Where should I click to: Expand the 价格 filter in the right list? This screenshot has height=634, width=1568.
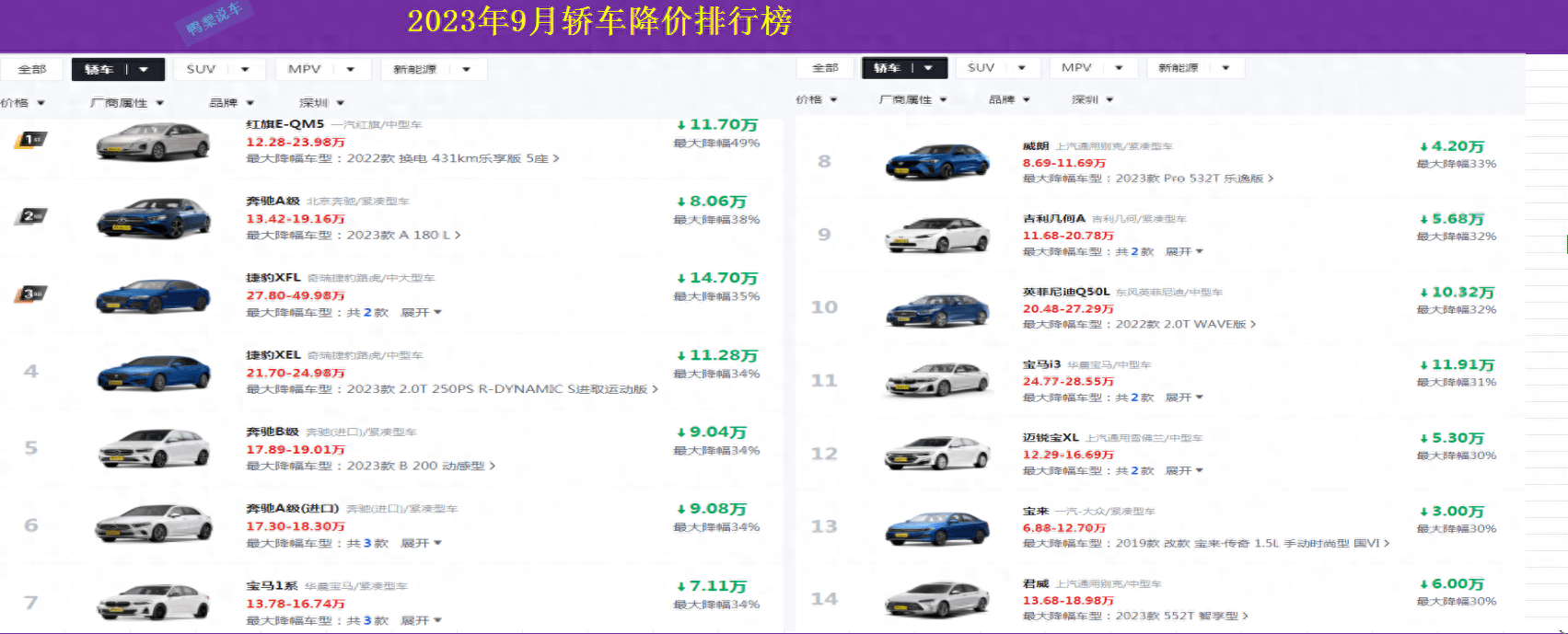tap(817, 99)
